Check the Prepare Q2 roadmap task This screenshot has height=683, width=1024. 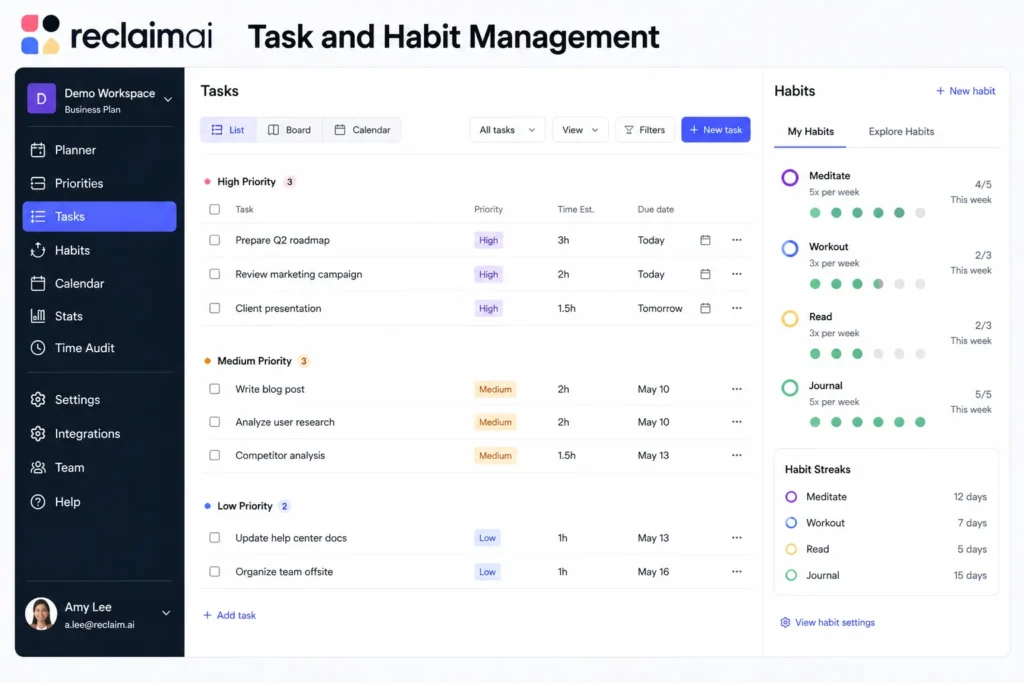pyautogui.click(x=214, y=240)
